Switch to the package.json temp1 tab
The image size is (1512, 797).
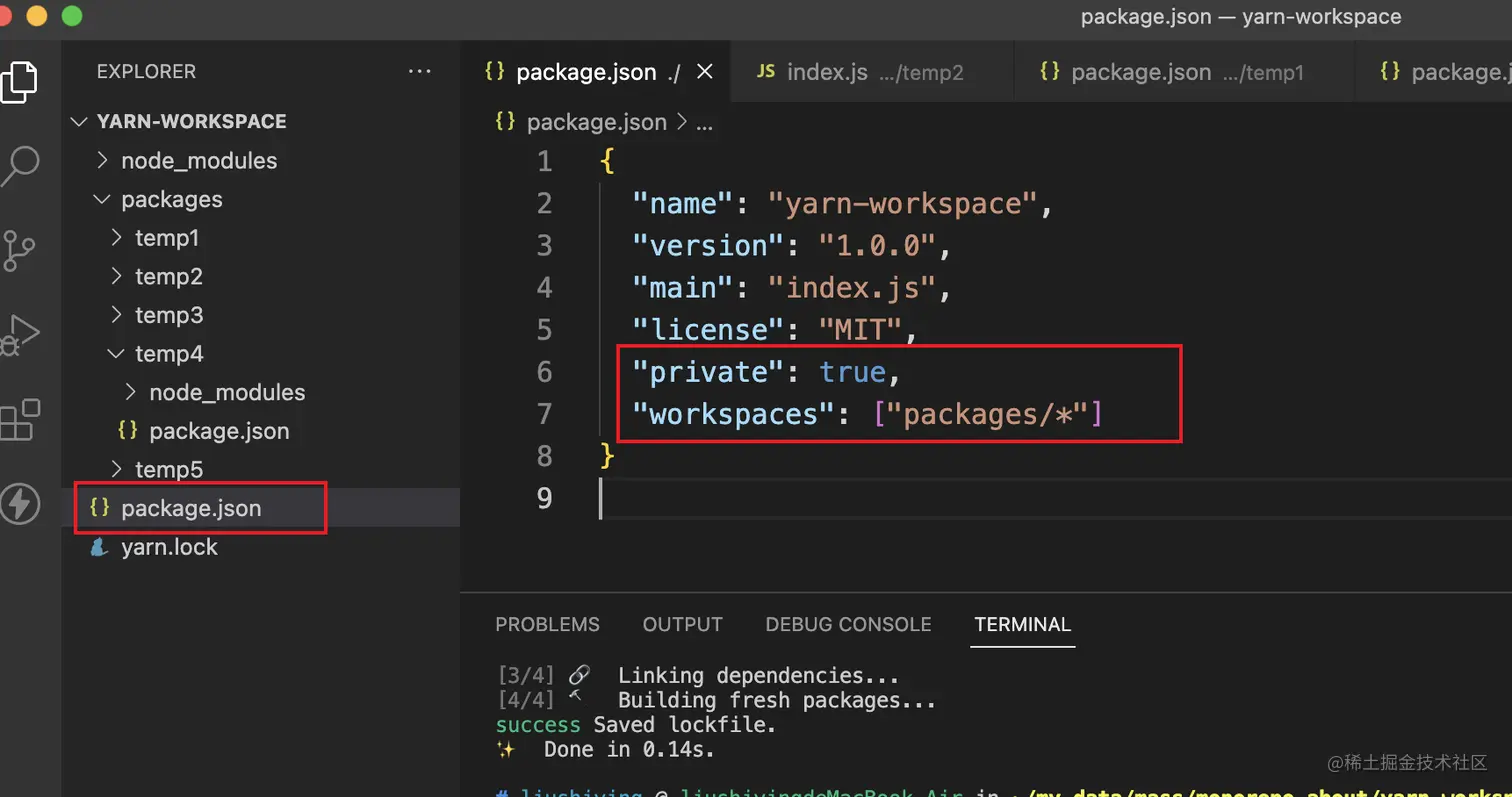1184,72
